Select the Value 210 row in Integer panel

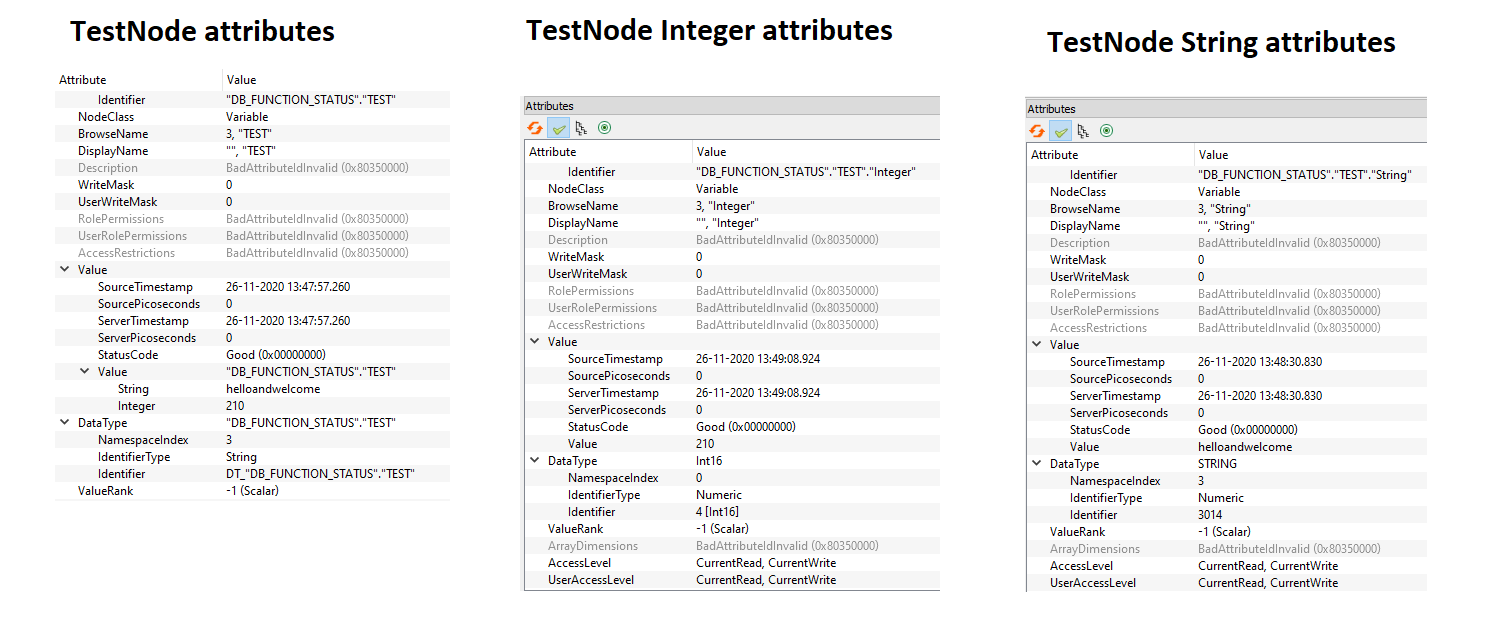tap(732, 444)
